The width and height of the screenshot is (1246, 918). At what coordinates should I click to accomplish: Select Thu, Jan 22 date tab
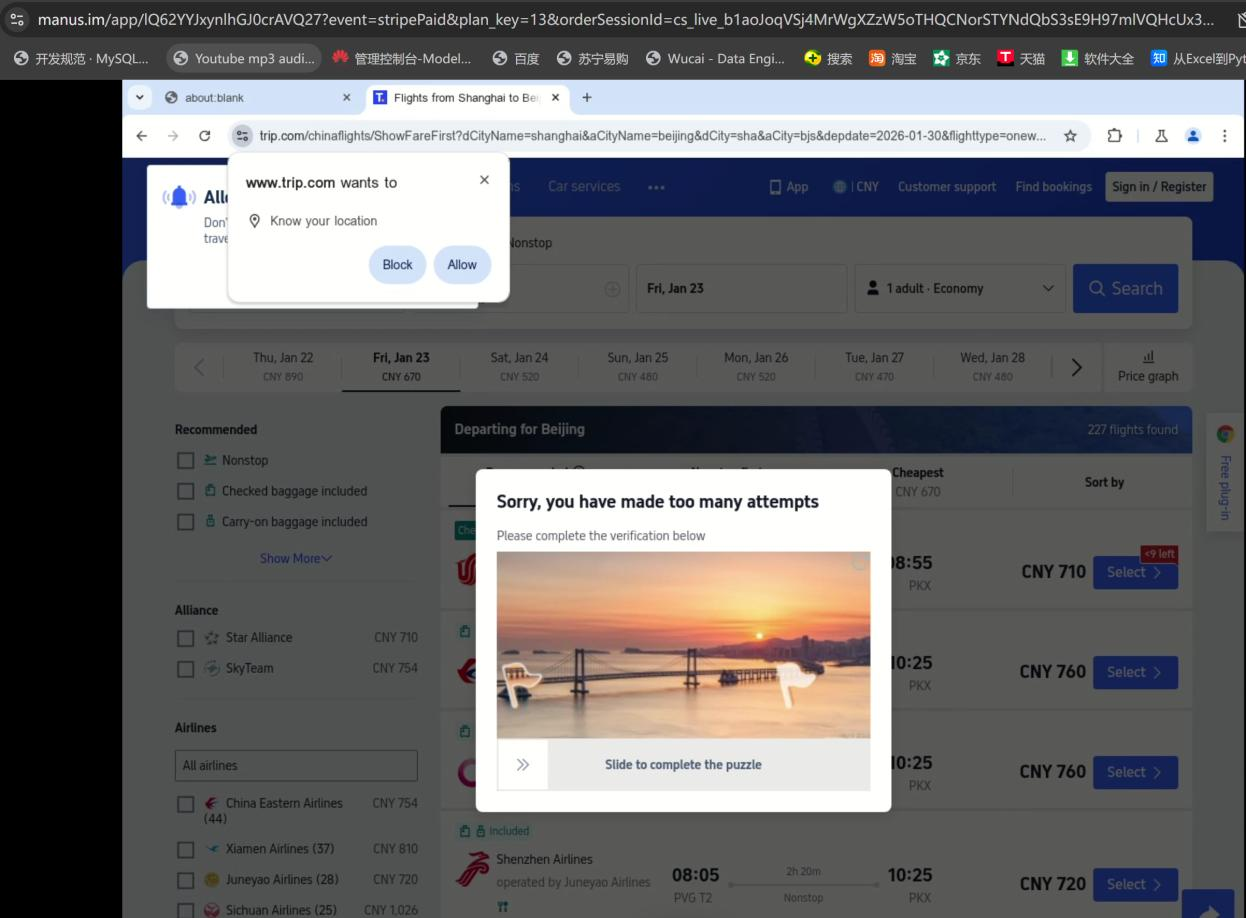[x=283, y=366]
